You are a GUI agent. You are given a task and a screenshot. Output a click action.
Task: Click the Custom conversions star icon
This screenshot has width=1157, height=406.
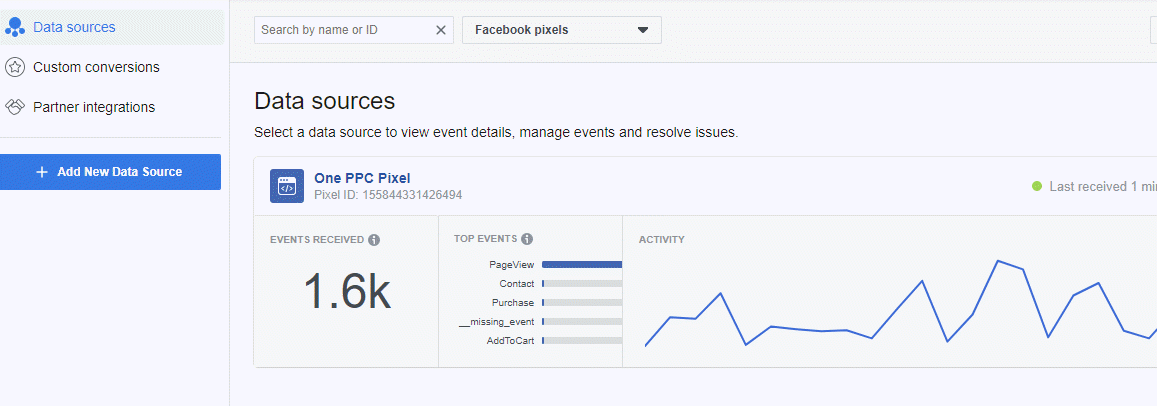coord(15,67)
